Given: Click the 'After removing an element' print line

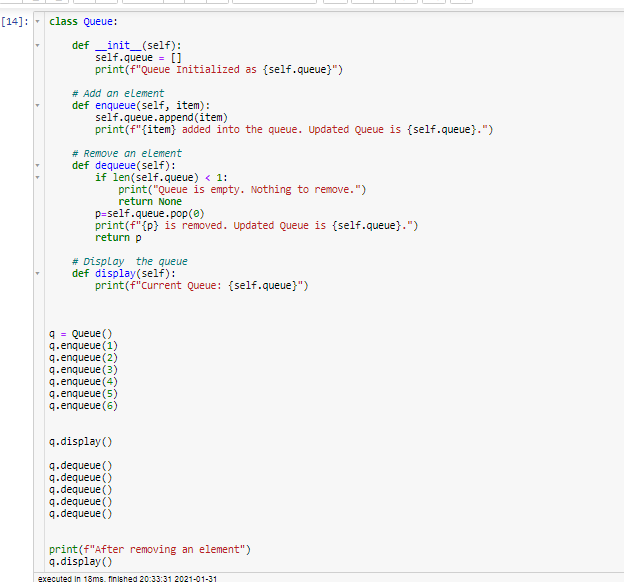Looking at the screenshot, I should click(x=150, y=550).
